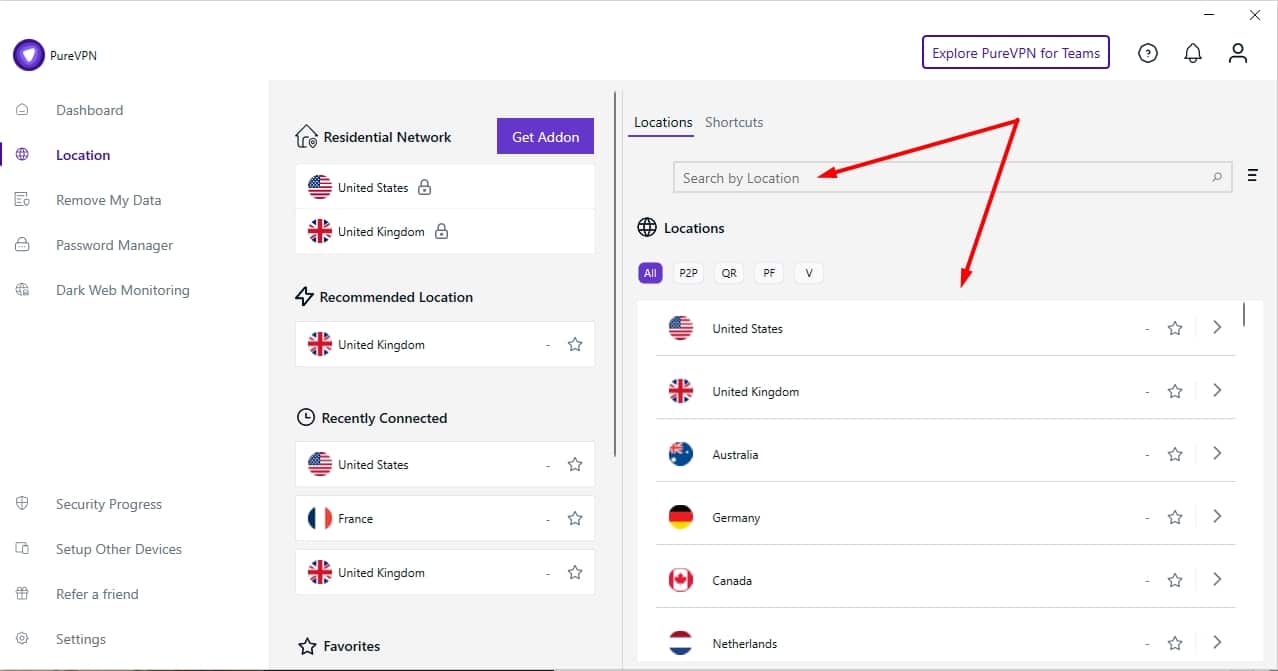Expand Canada cities chevron

[1217, 579]
